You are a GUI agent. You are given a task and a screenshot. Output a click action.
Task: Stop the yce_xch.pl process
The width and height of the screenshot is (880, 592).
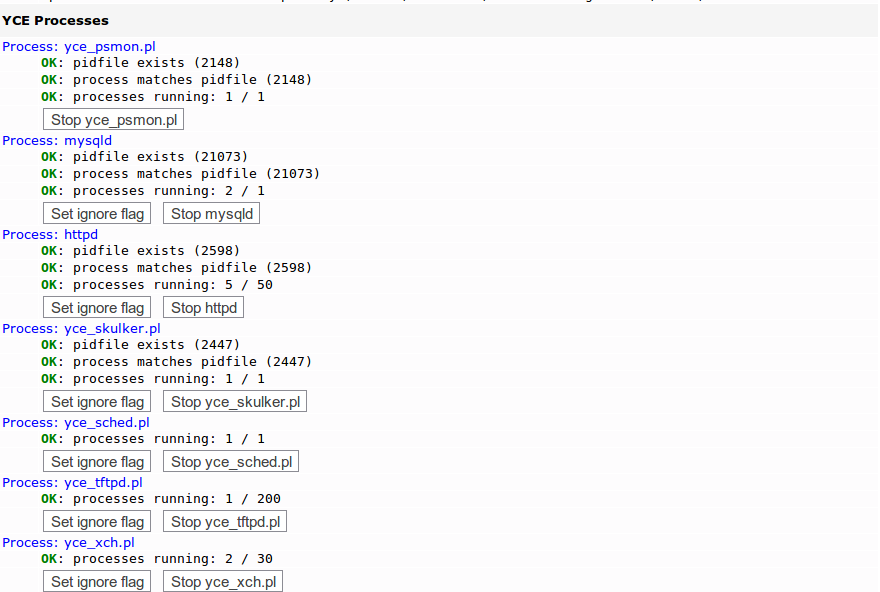click(222, 580)
